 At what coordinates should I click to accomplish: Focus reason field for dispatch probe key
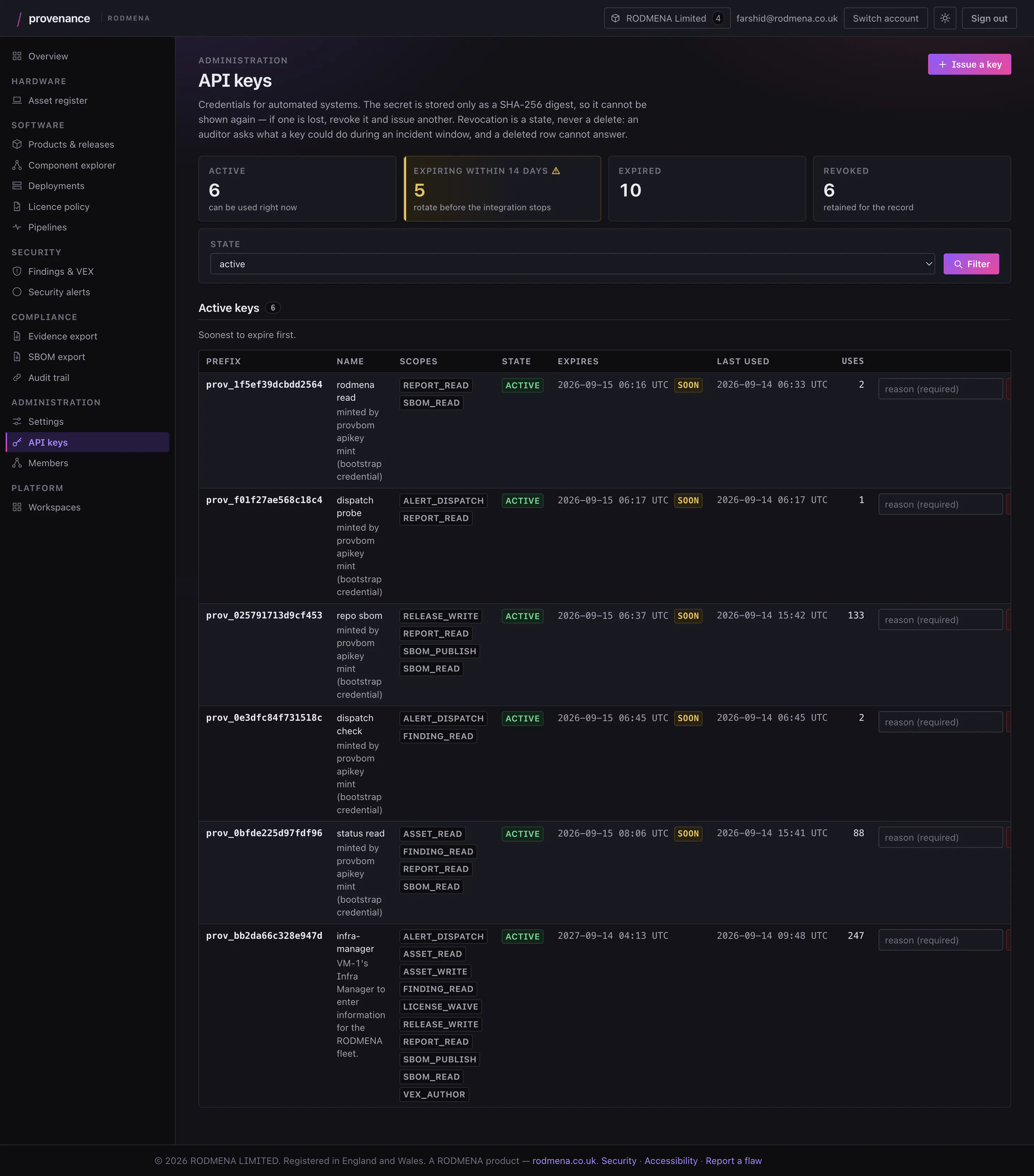click(x=940, y=504)
